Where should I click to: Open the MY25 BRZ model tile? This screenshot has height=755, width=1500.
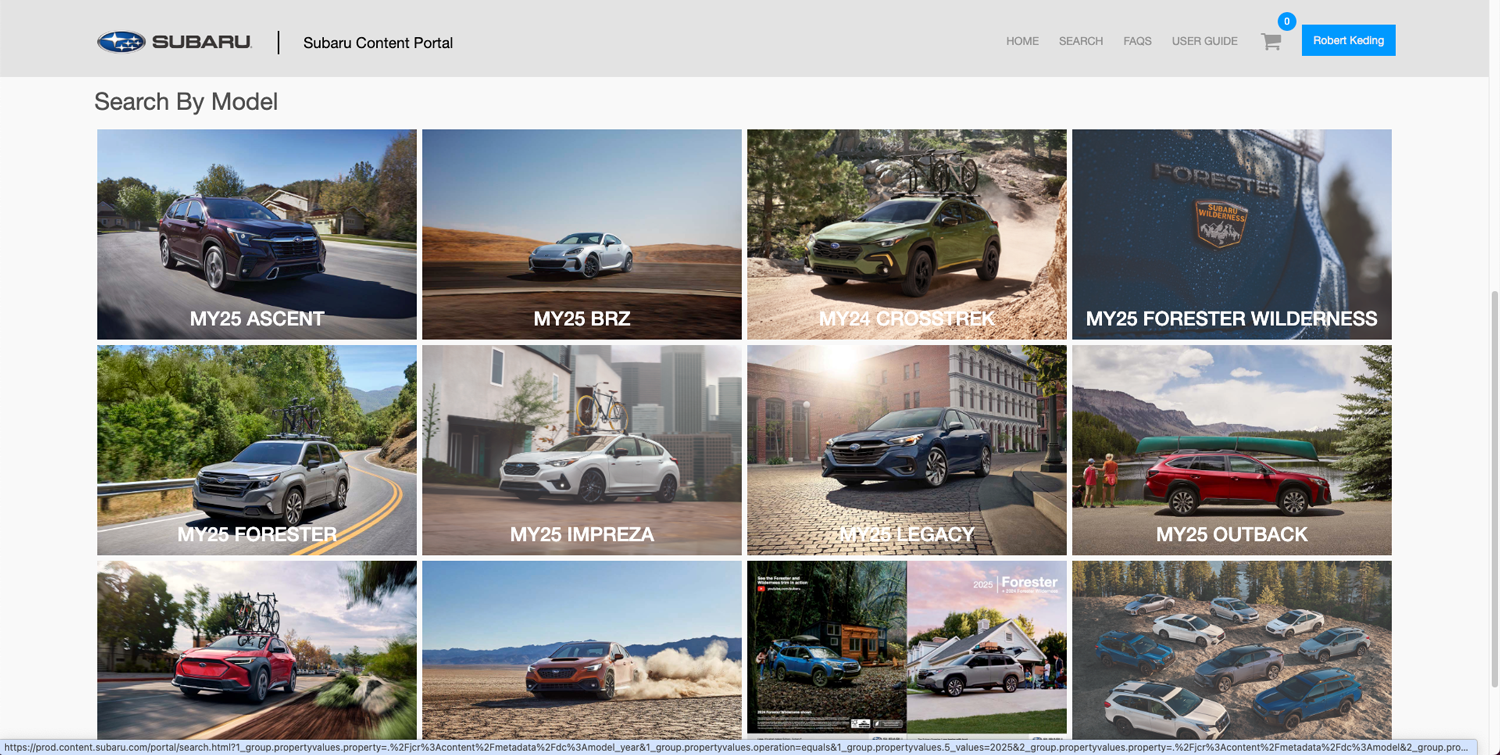click(582, 234)
